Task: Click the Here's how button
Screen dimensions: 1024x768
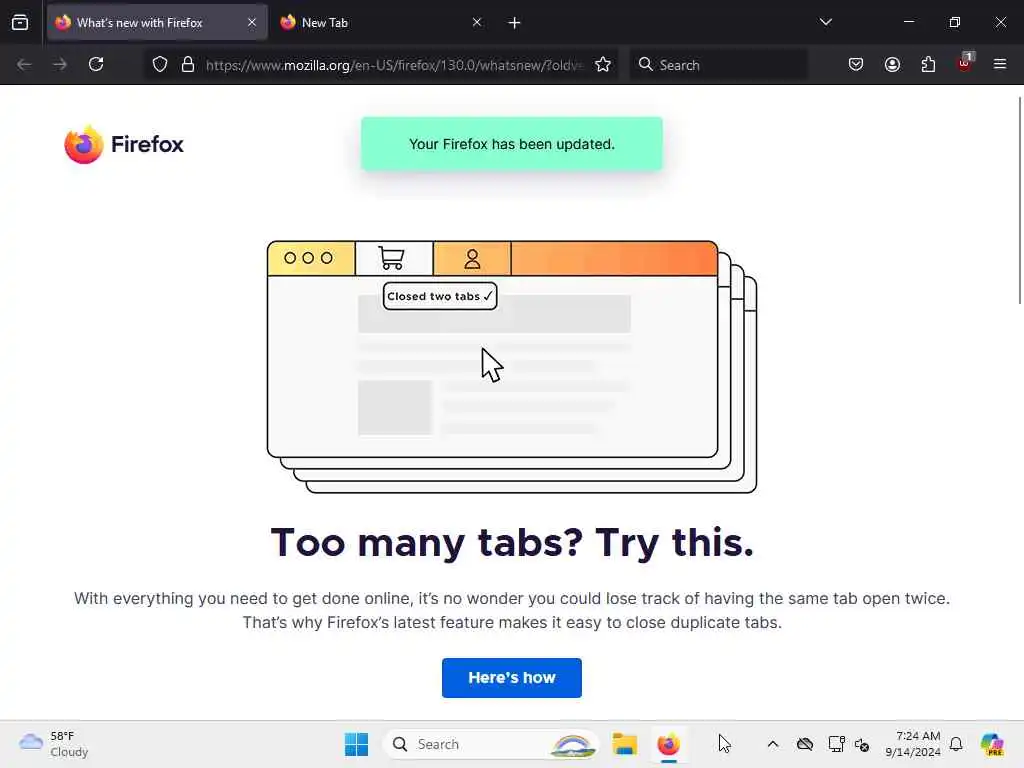Action: click(511, 678)
